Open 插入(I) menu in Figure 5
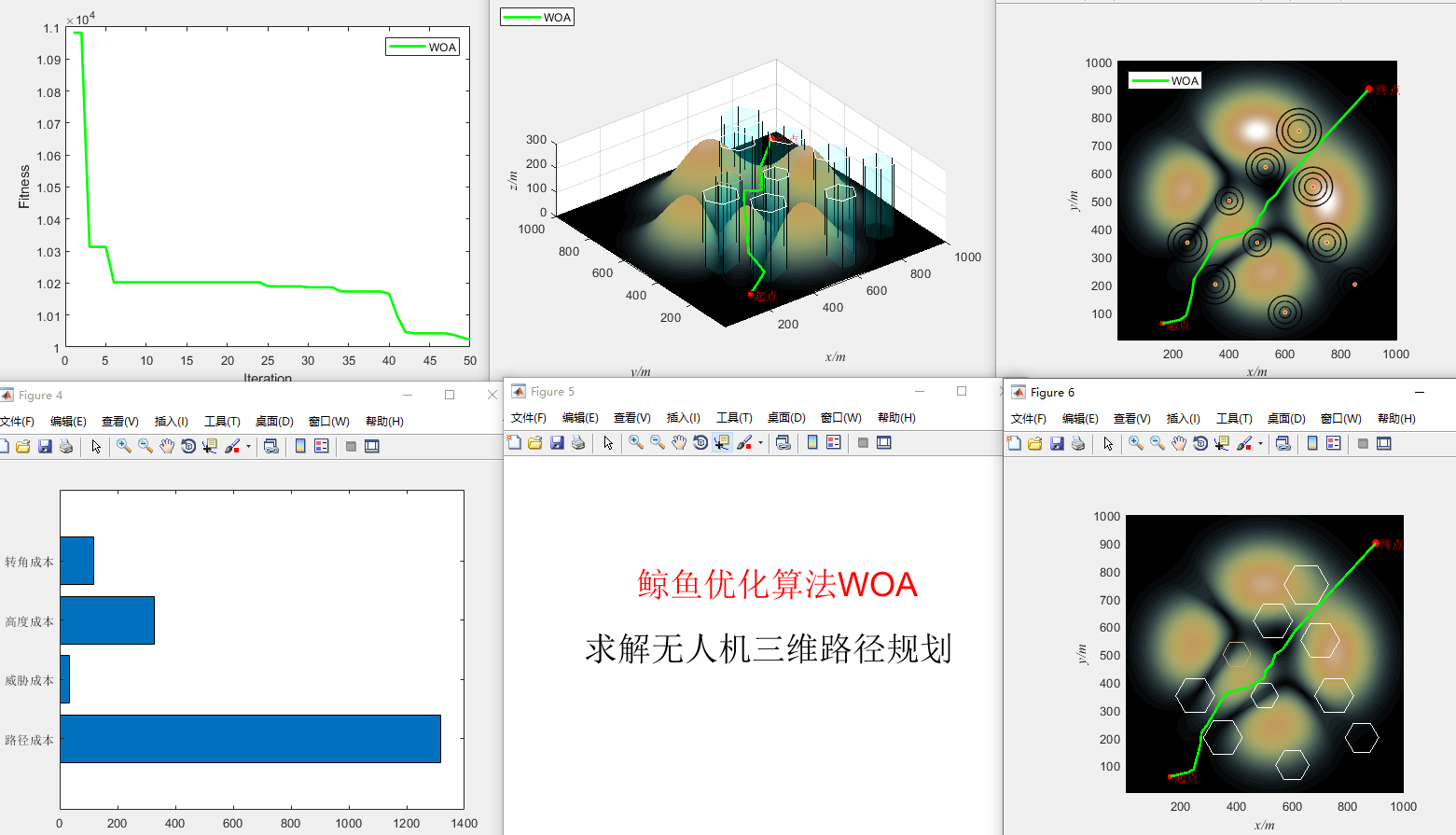This screenshot has height=835, width=1456. [x=683, y=418]
